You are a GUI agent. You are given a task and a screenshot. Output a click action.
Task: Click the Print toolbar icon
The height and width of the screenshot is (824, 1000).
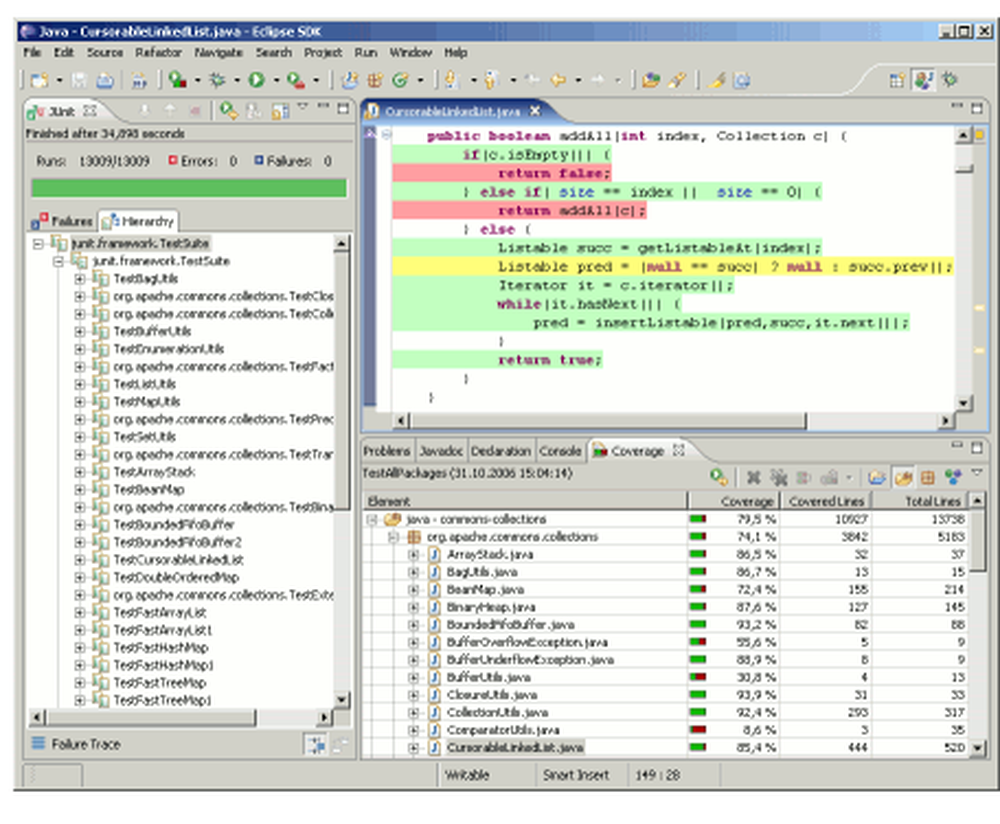click(x=105, y=80)
